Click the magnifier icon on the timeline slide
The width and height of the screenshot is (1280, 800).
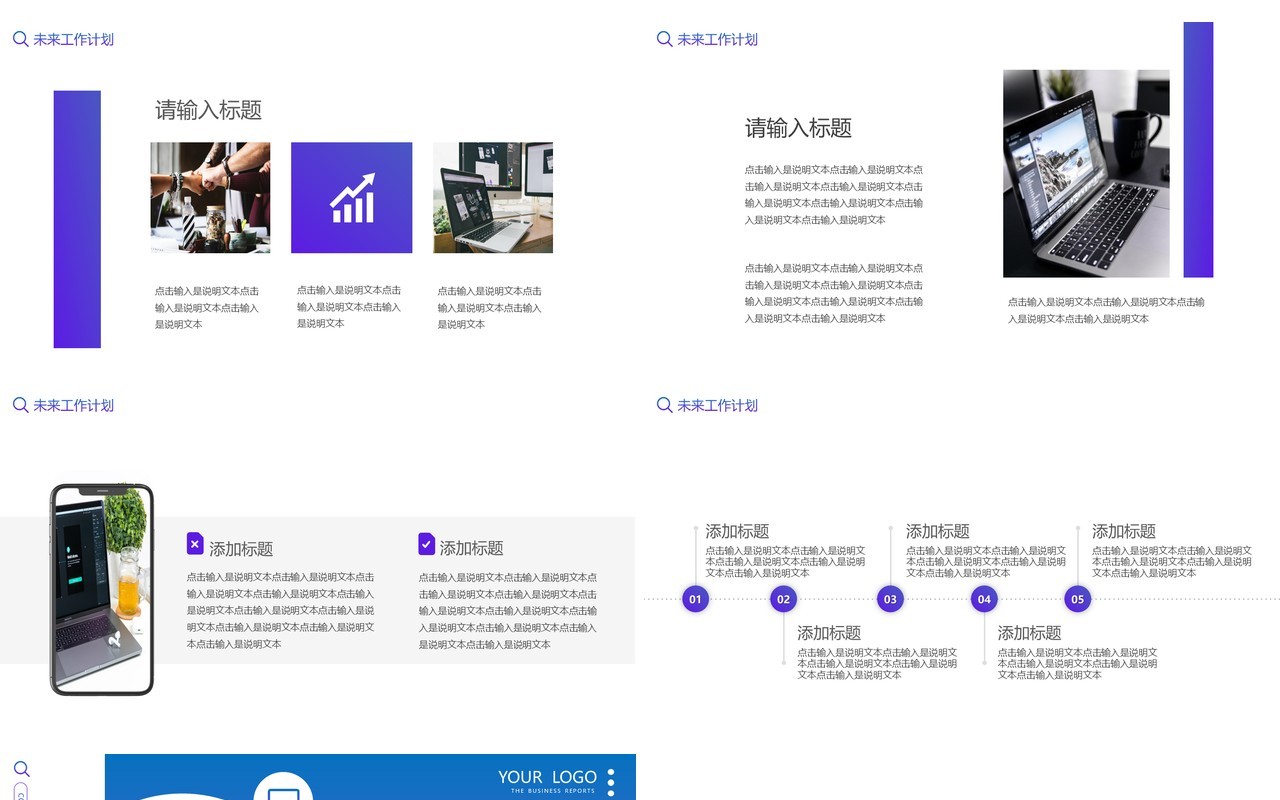(664, 405)
